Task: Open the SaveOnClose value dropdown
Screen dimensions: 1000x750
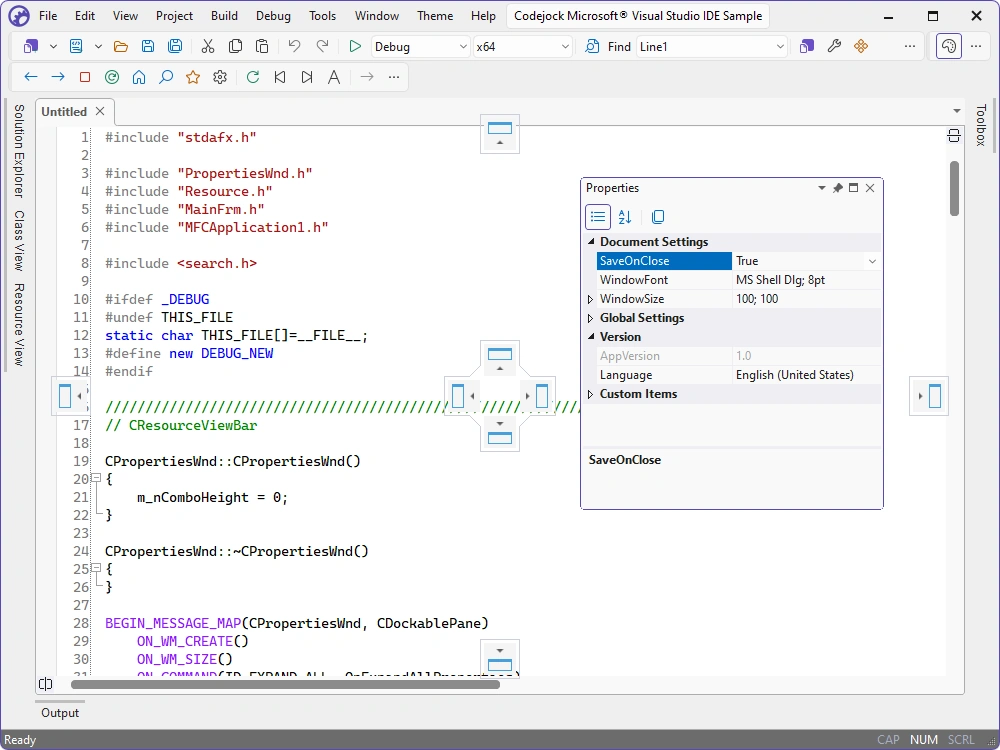Action: (872, 261)
